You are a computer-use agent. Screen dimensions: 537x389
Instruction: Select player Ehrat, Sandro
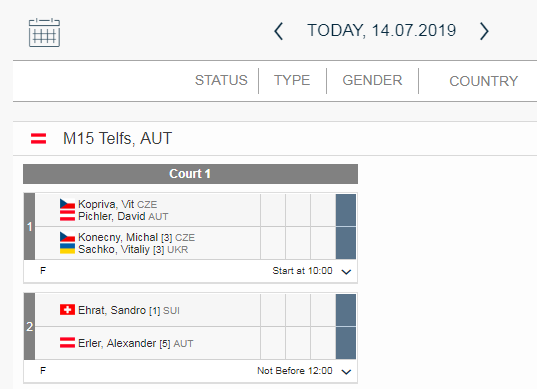tap(112, 310)
